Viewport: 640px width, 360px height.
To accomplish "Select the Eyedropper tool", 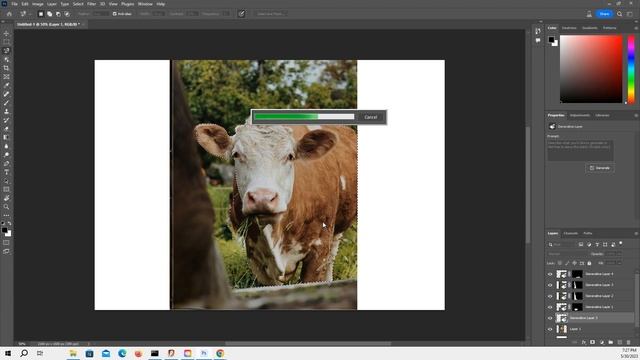I will pos(6,85).
